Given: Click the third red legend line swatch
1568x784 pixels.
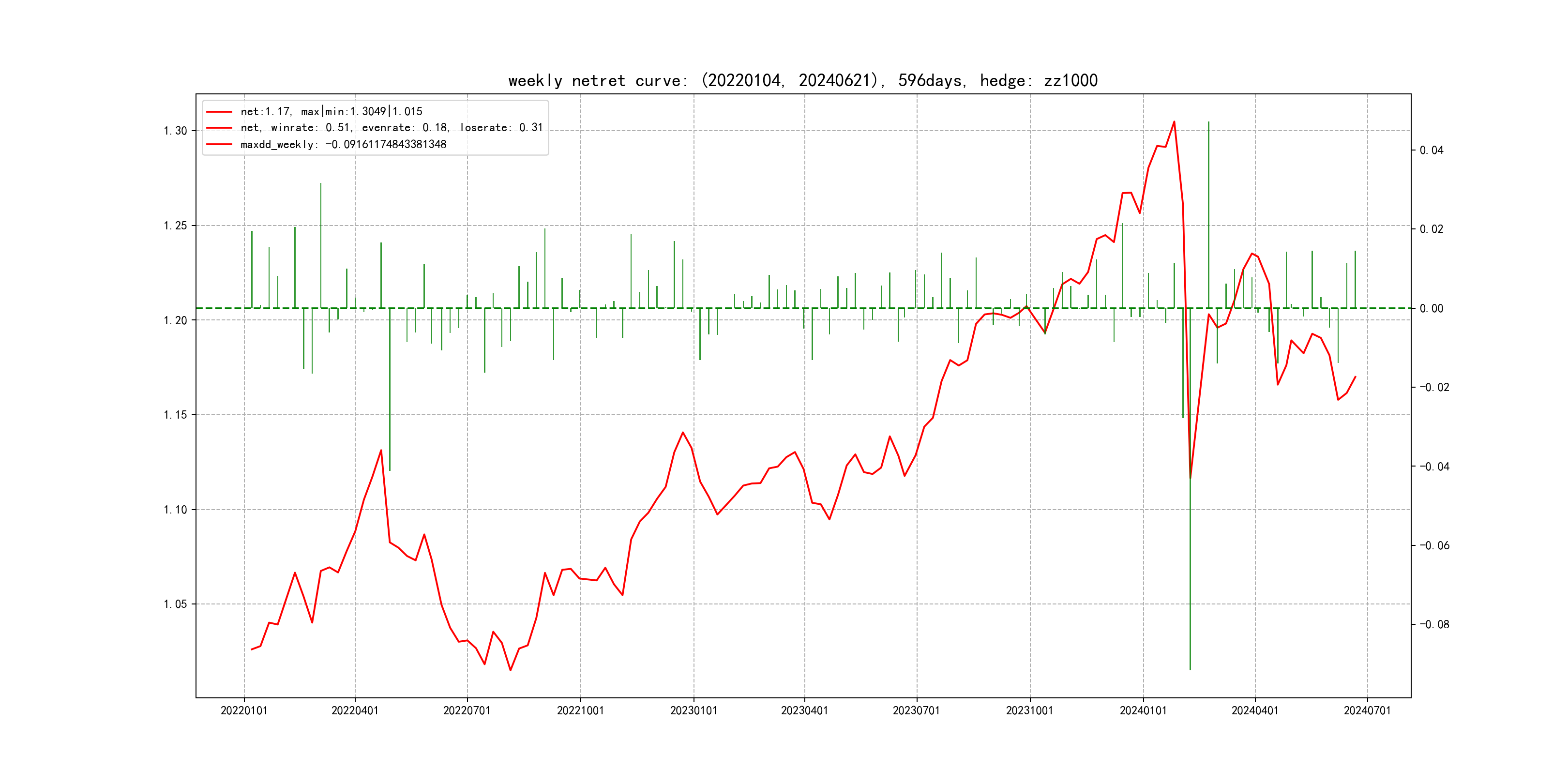Looking at the screenshot, I should [x=219, y=145].
